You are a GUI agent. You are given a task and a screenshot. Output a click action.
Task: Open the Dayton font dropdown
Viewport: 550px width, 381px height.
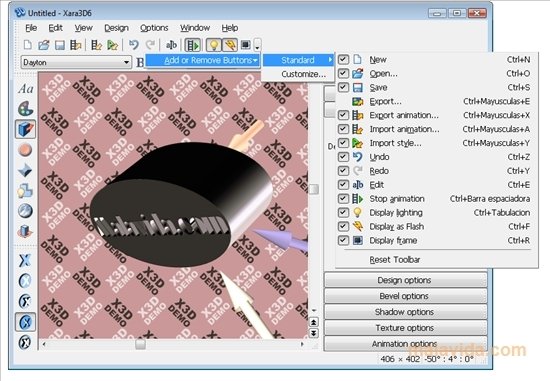(x=76, y=62)
